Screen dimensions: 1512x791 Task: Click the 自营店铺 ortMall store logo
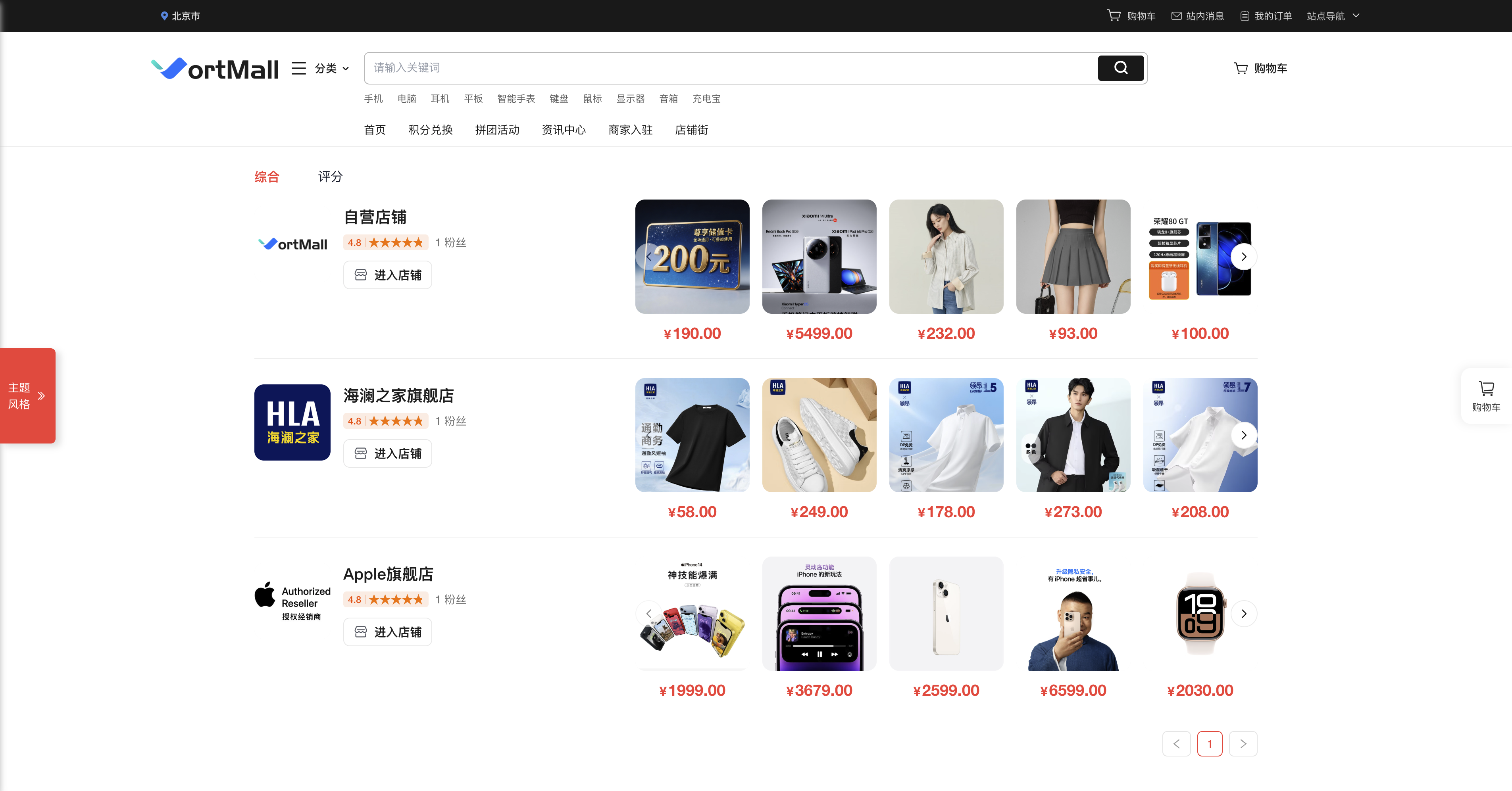tap(293, 244)
